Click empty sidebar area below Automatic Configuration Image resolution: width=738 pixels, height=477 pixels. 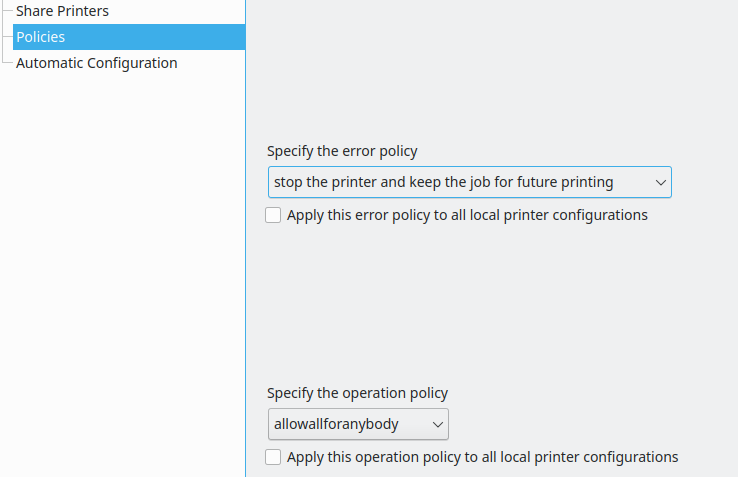point(122,273)
